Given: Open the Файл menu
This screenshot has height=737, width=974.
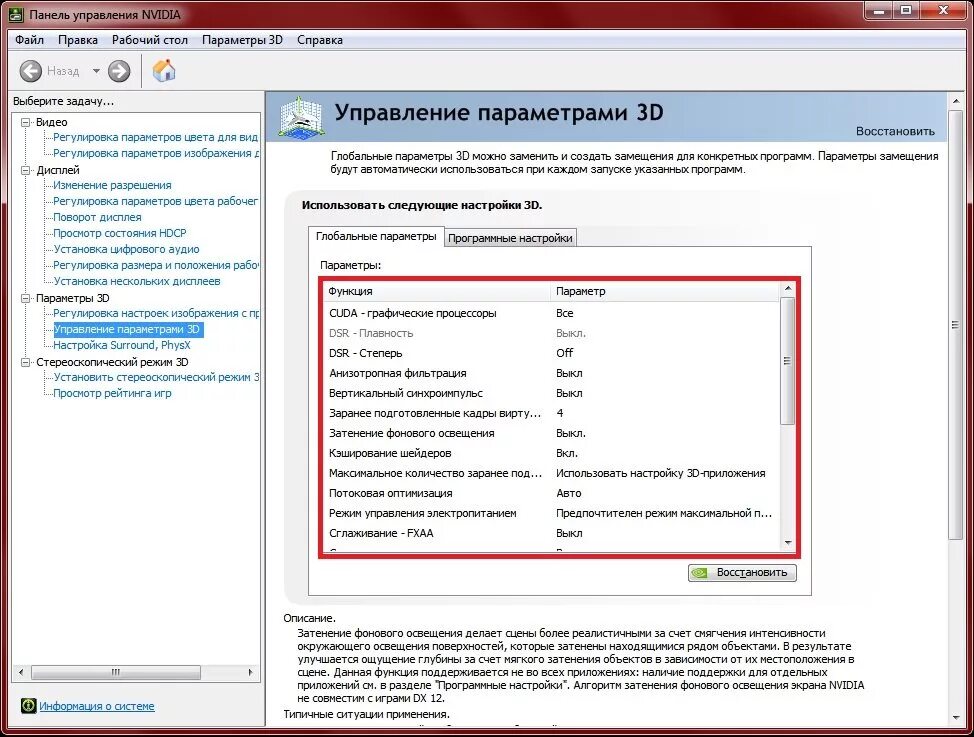Looking at the screenshot, I should coord(29,40).
